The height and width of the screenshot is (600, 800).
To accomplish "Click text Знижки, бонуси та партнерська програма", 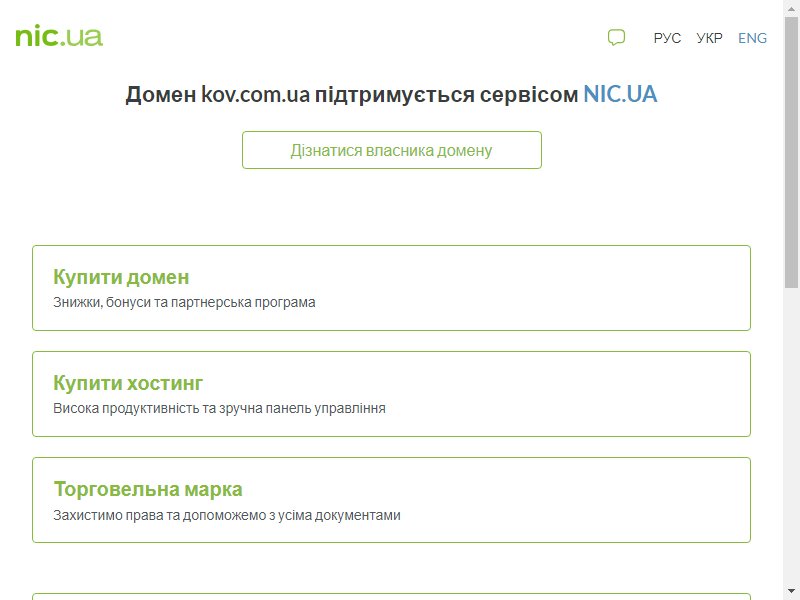I will point(184,303).
